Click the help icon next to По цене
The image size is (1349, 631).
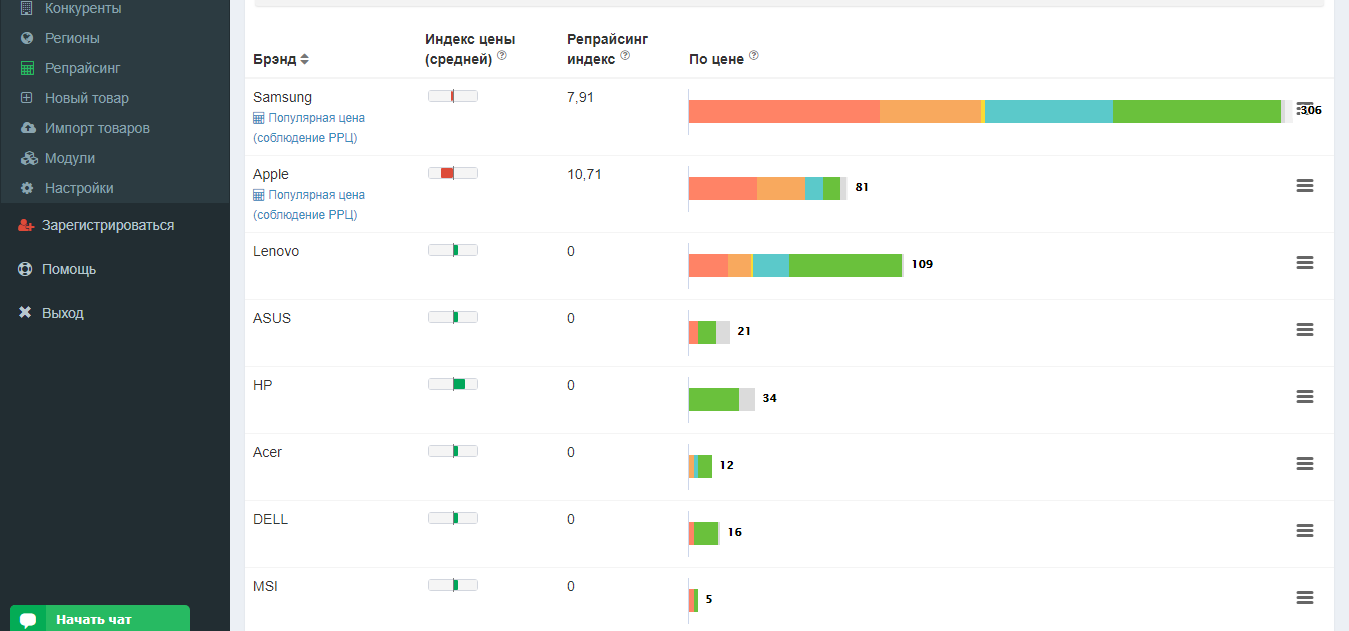pyautogui.click(x=754, y=56)
